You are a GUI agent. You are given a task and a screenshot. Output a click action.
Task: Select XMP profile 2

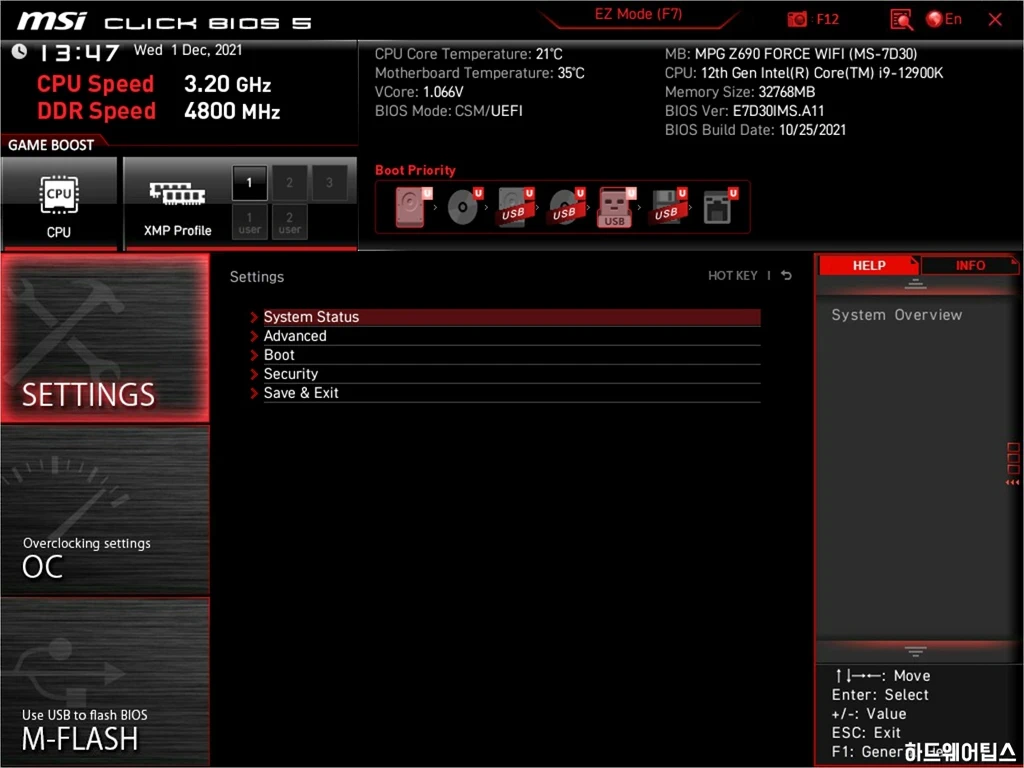tap(289, 183)
